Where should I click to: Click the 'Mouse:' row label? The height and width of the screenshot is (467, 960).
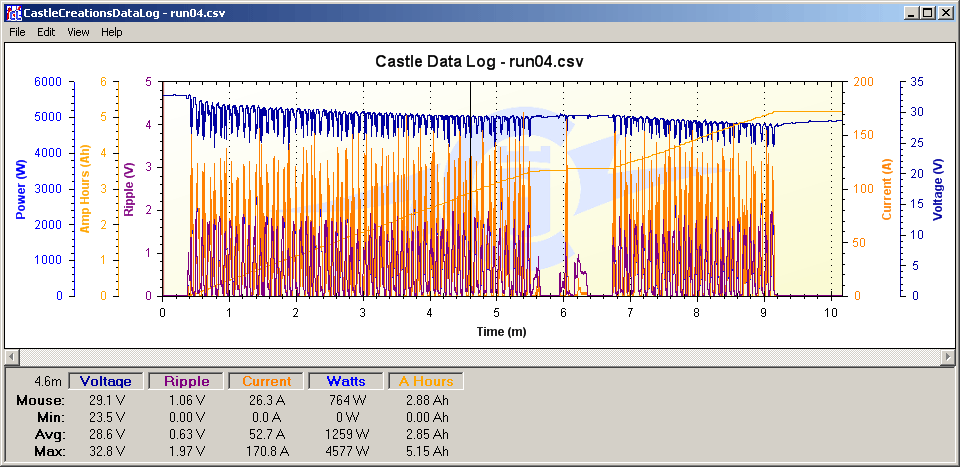tap(40, 401)
